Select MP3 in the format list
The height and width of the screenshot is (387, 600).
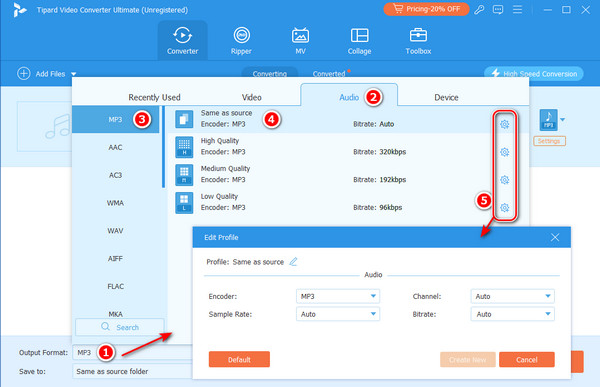point(116,119)
